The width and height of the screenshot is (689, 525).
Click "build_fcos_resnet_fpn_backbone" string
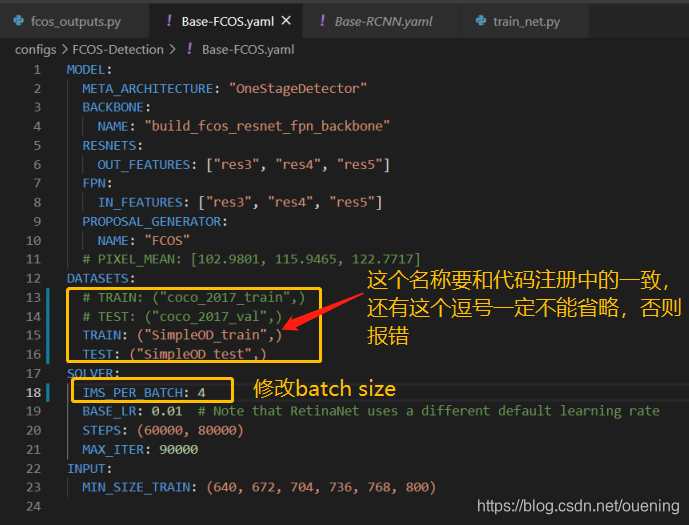click(x=267, y=127)
